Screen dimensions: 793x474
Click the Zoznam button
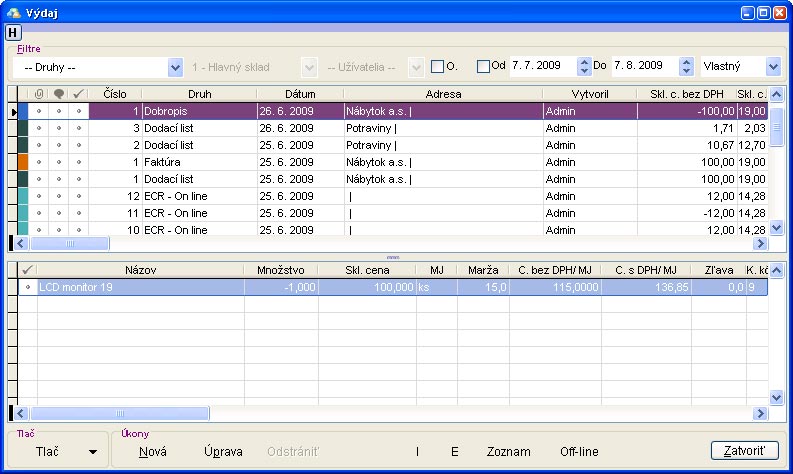(508, 452)
